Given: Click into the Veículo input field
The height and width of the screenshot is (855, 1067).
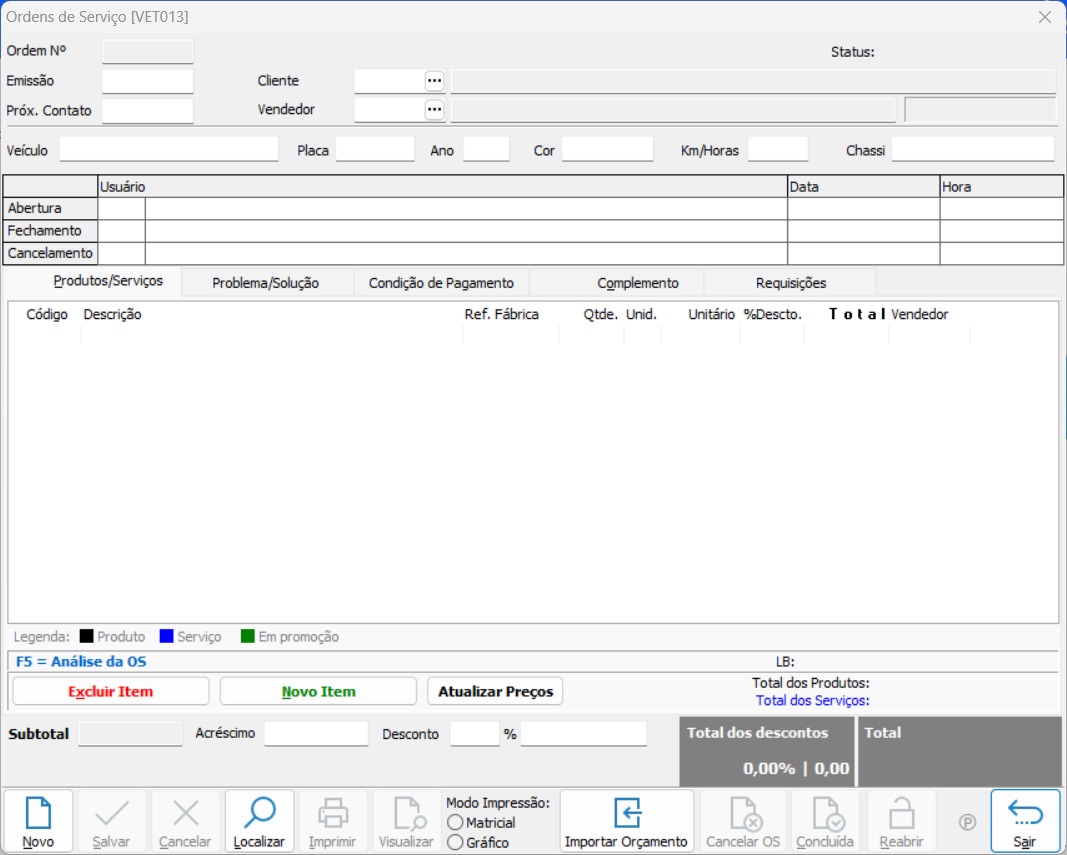Looking at the screenshot, I should click(169, 150).
